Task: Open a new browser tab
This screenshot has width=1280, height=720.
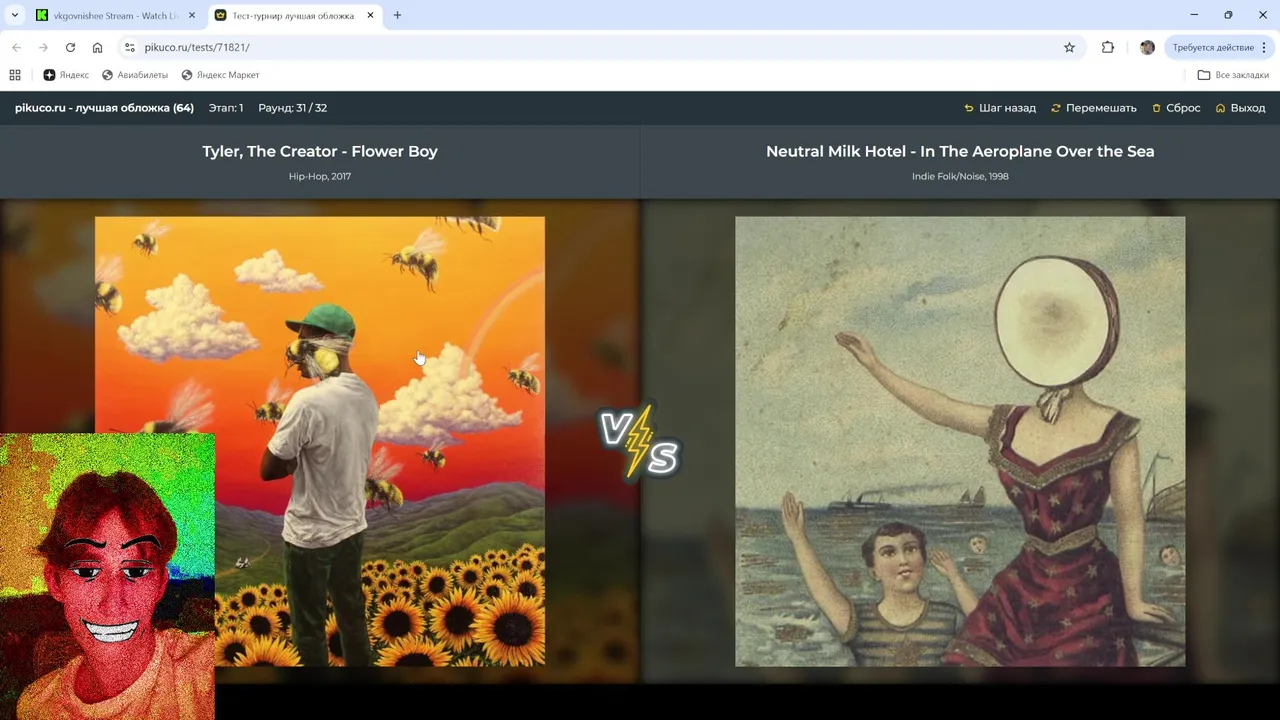Action: click(x=397, y=15)
